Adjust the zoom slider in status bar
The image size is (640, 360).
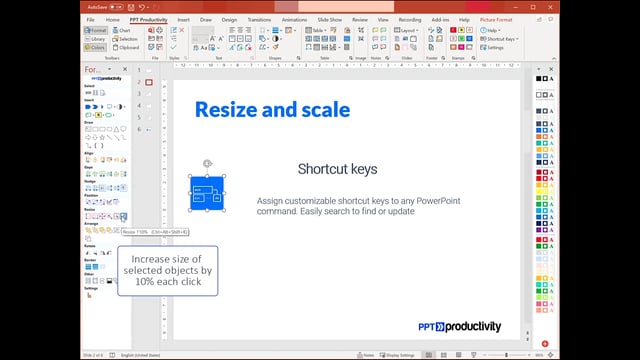click(x=507, y=355)
